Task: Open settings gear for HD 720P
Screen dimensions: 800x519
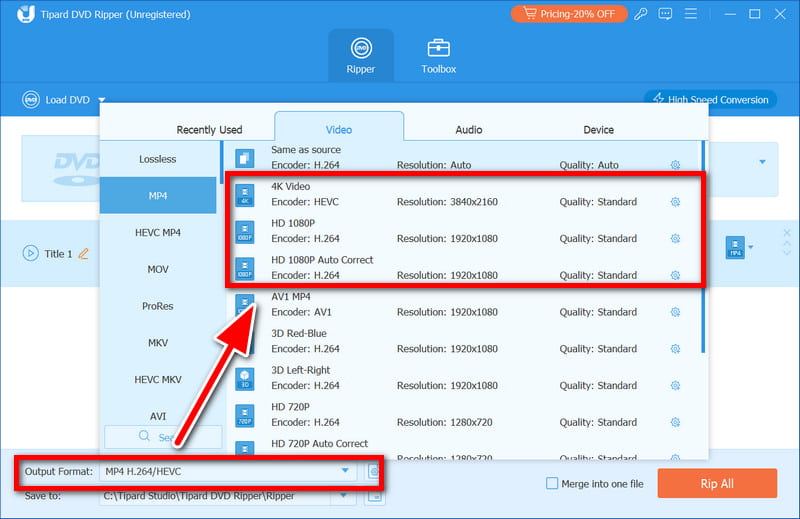Action: 675,422
